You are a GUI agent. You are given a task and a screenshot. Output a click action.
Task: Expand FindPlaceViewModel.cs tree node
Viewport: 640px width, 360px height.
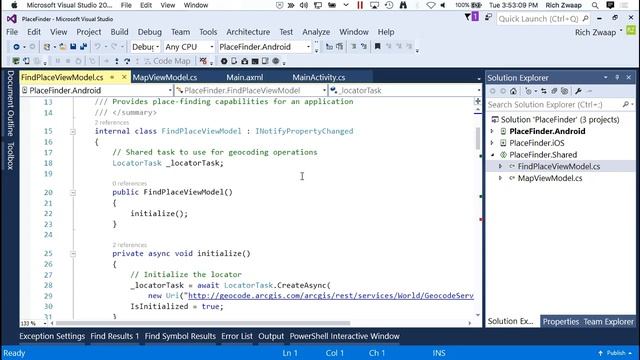click(500, 167)
